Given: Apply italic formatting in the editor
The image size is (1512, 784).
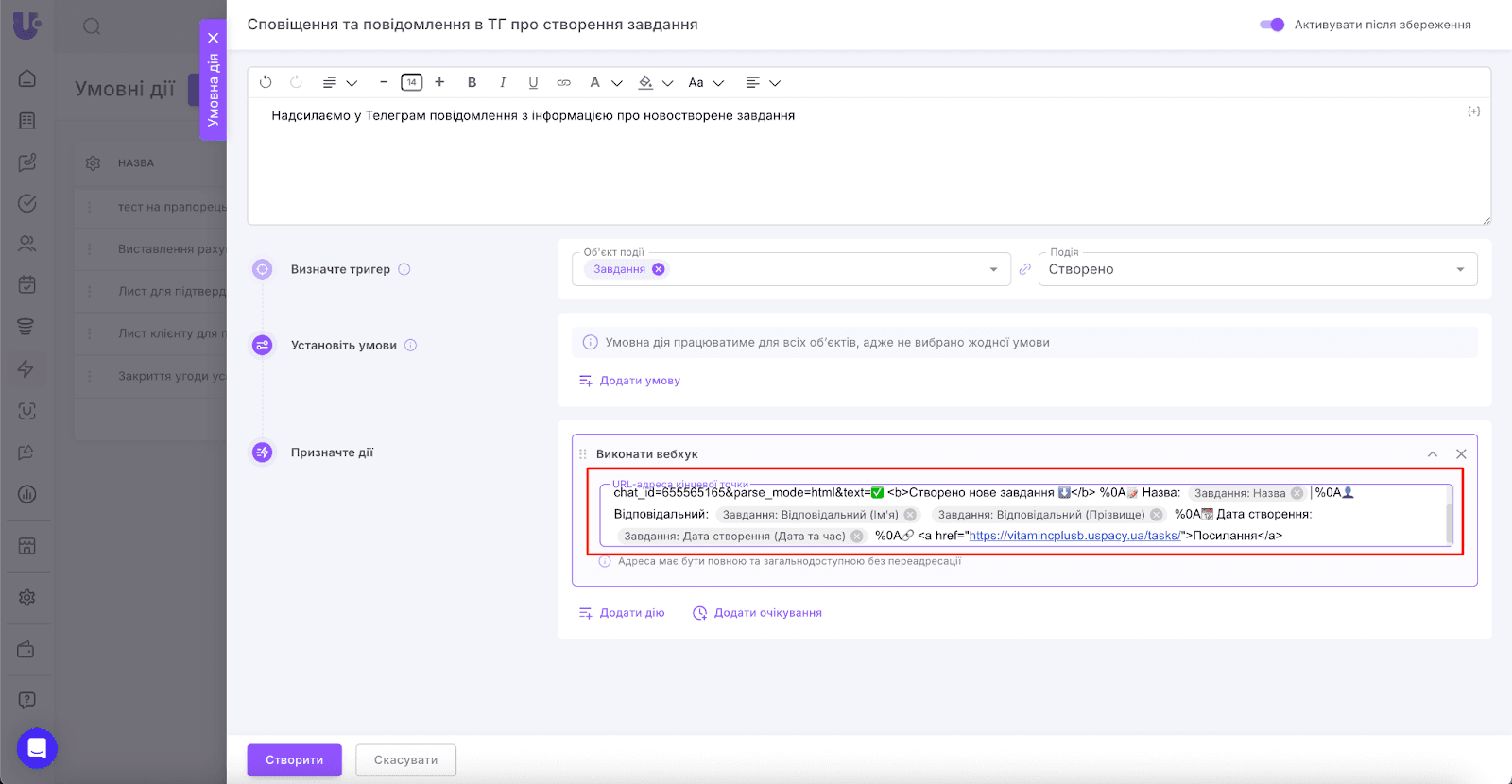Looking at the screenshot, I should point(503,82).
